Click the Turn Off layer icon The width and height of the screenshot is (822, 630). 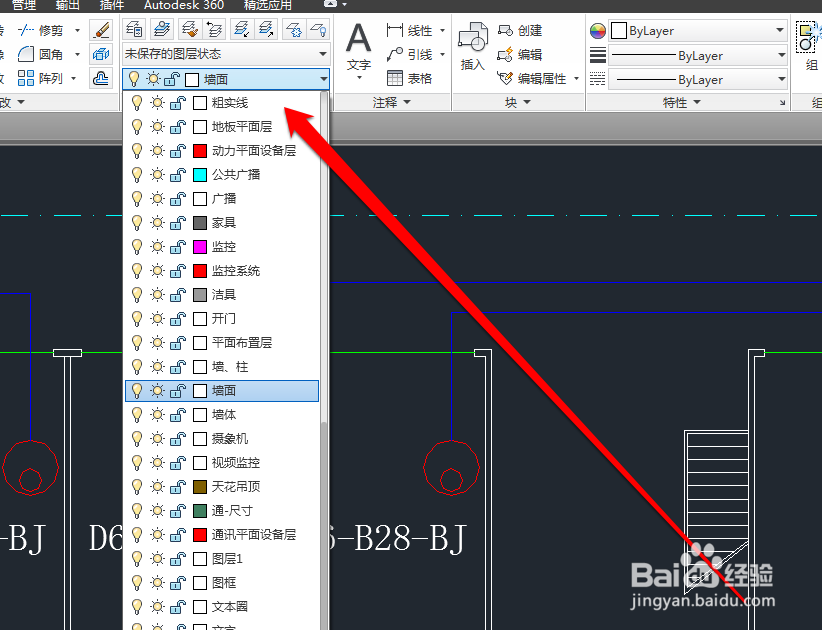point(318,29)
